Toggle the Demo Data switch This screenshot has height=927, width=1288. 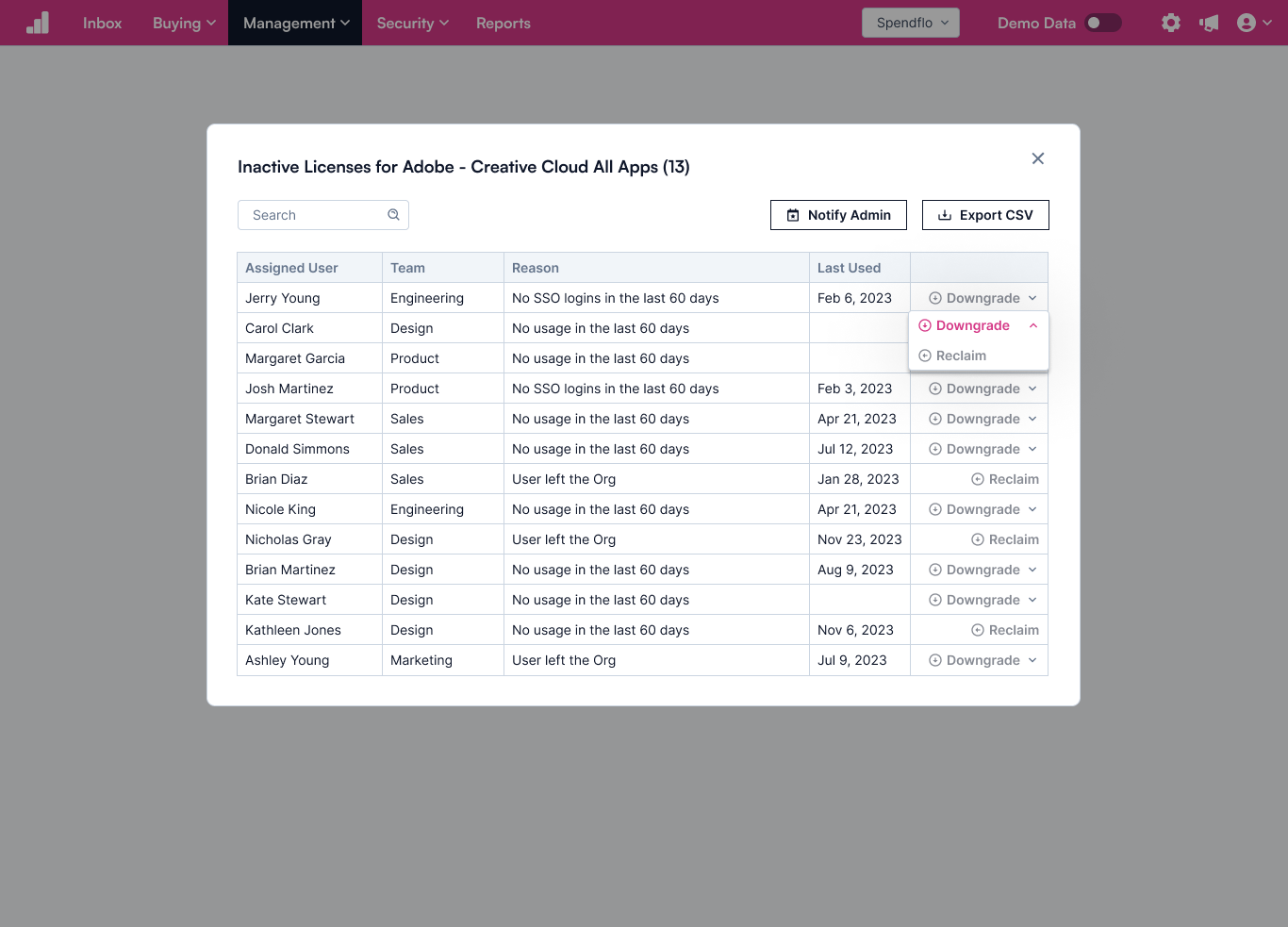(1102, 23)
